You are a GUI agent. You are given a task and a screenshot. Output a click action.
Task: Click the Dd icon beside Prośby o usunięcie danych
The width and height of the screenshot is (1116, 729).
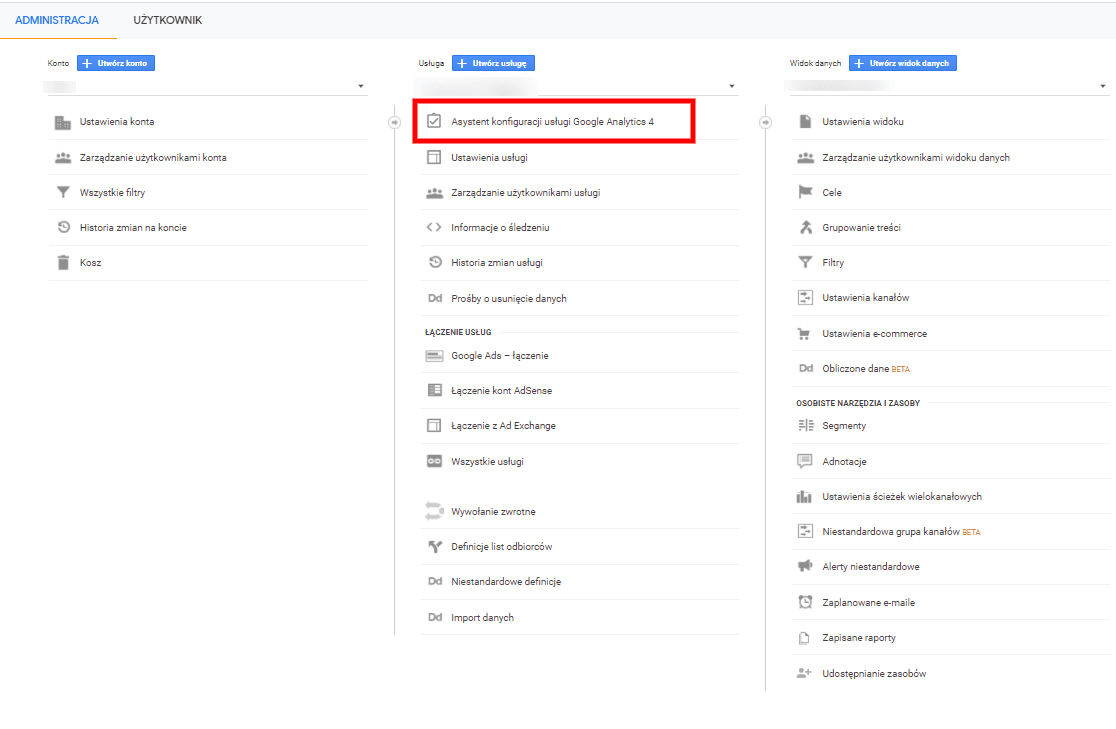pos(435,298)
